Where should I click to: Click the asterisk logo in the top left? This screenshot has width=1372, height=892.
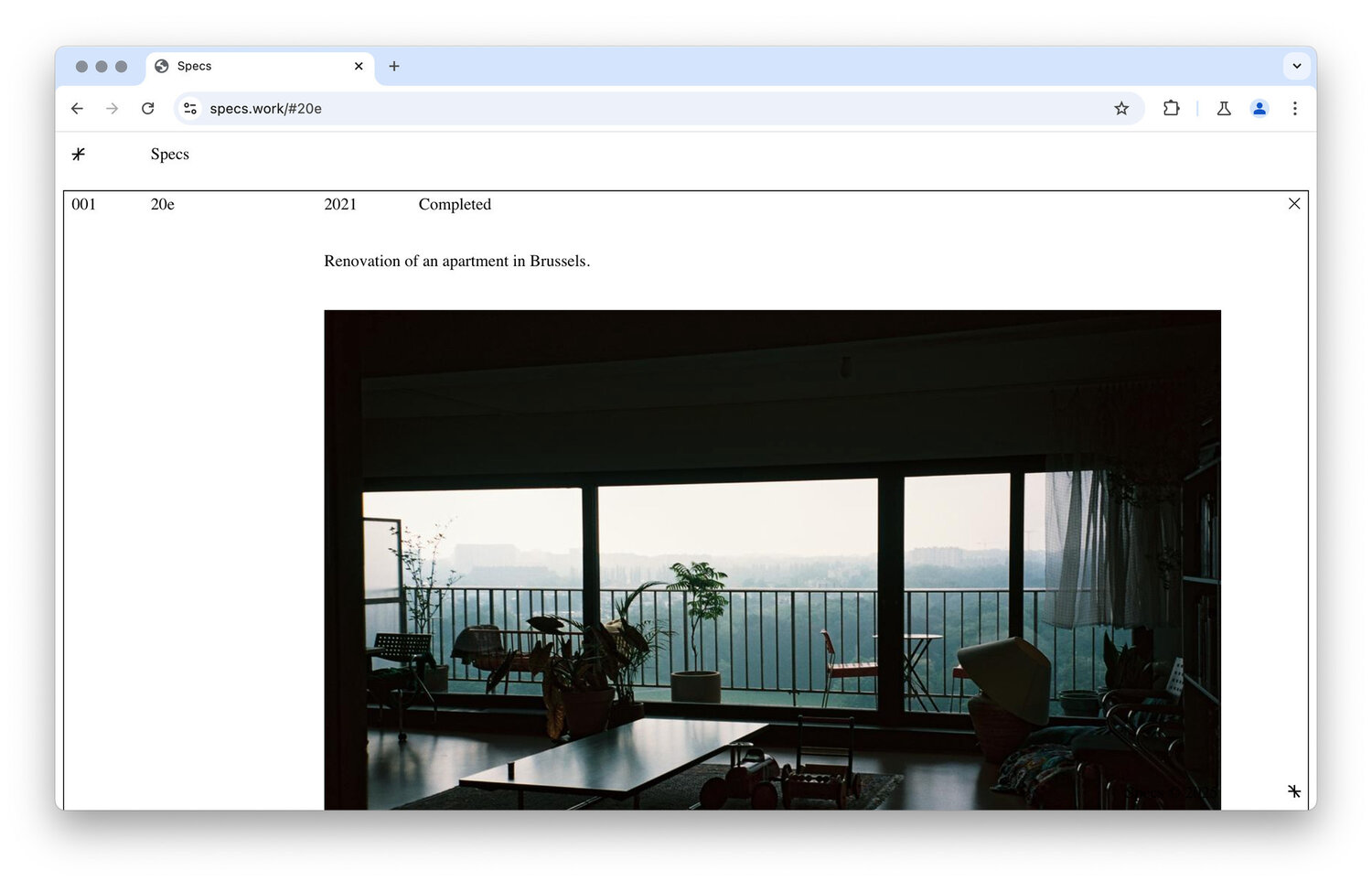point(78,154)
